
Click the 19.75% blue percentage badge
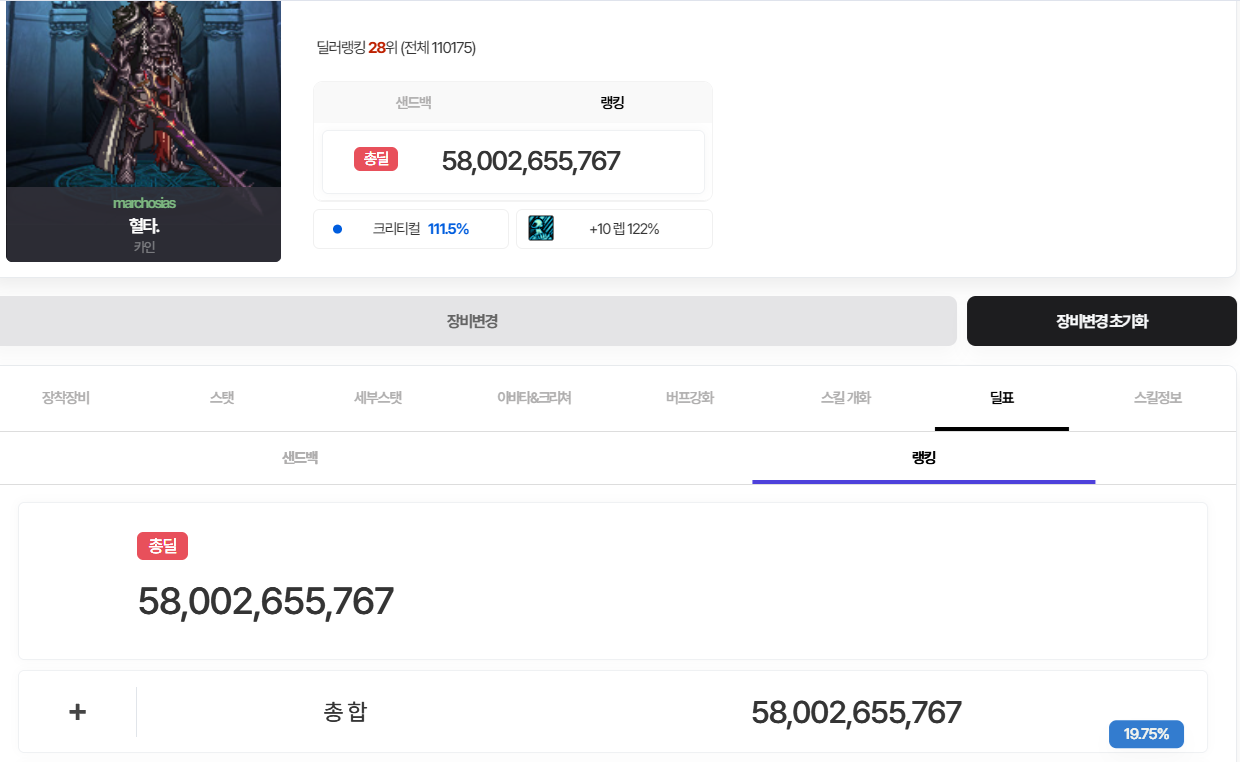coord(1146,734)
